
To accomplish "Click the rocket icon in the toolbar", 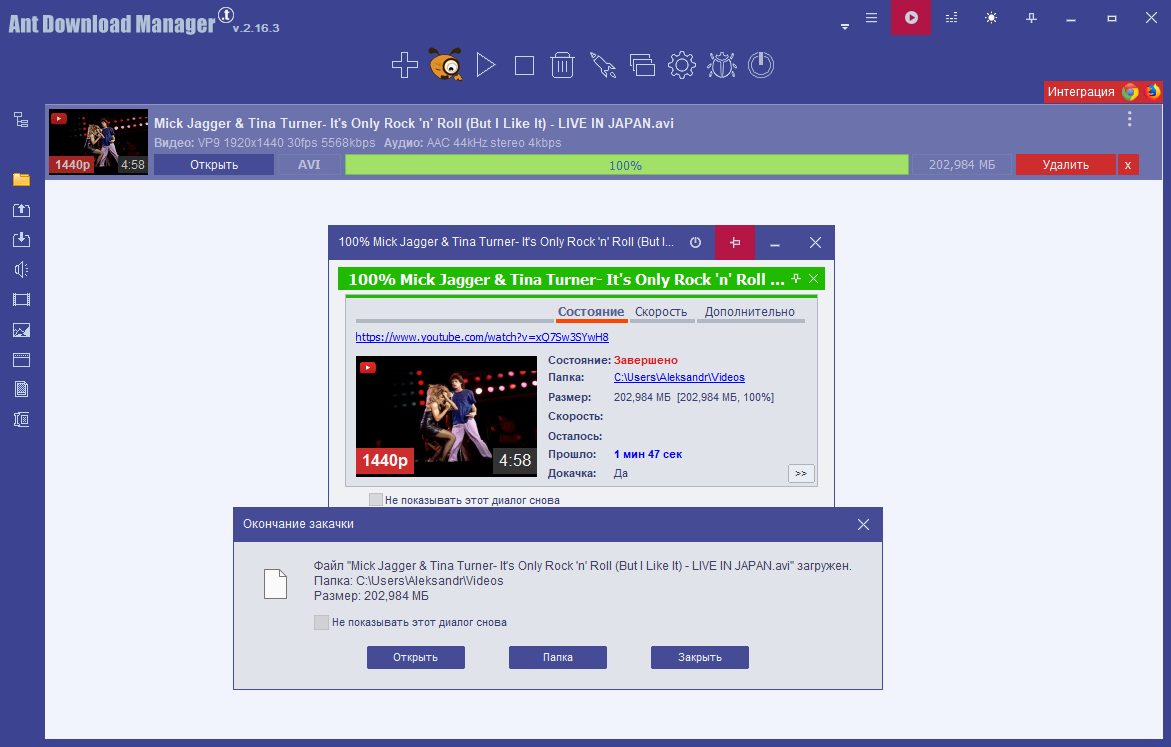I will 601,66.
